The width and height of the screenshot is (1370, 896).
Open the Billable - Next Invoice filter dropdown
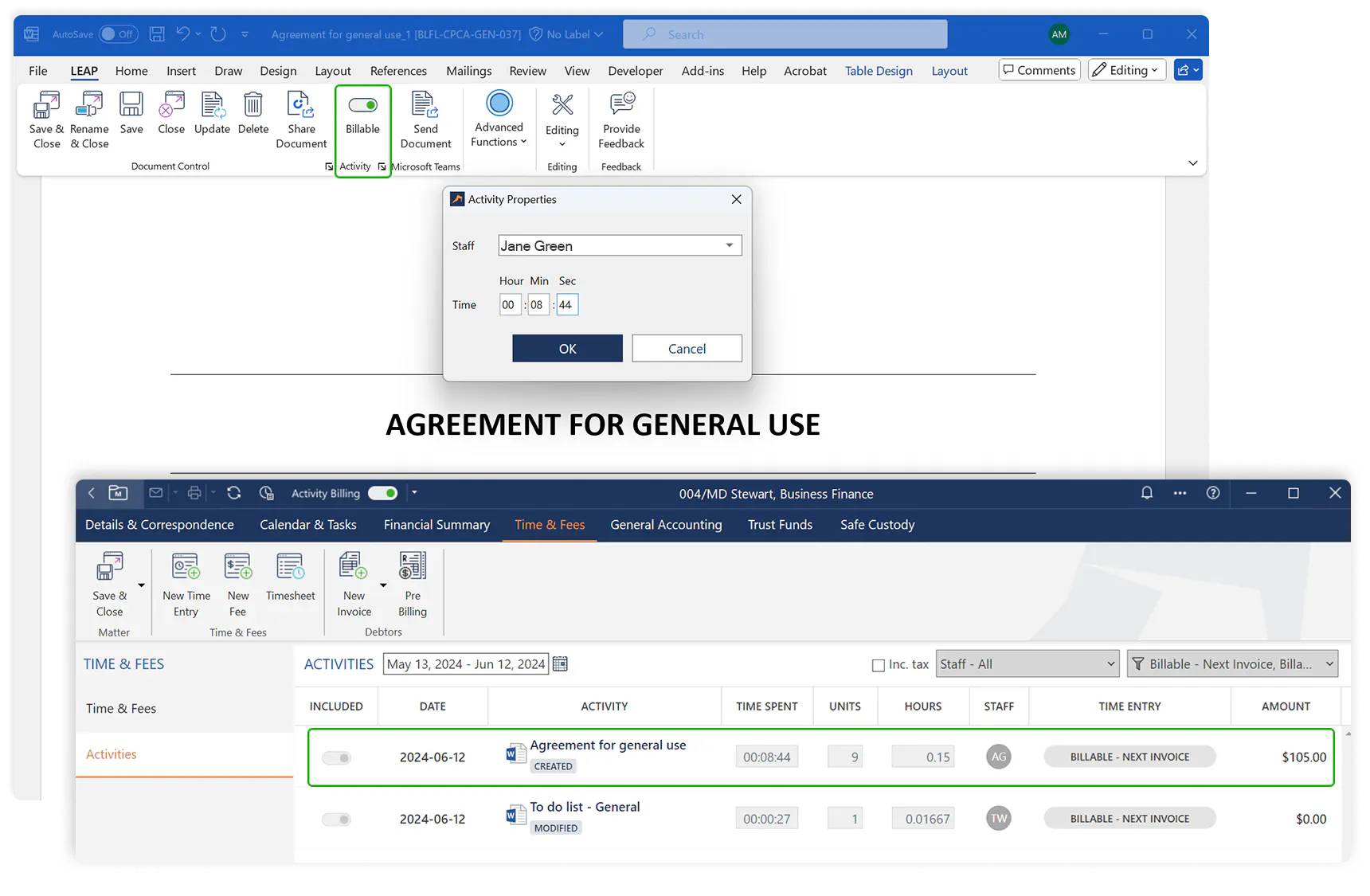point(1232,664)
